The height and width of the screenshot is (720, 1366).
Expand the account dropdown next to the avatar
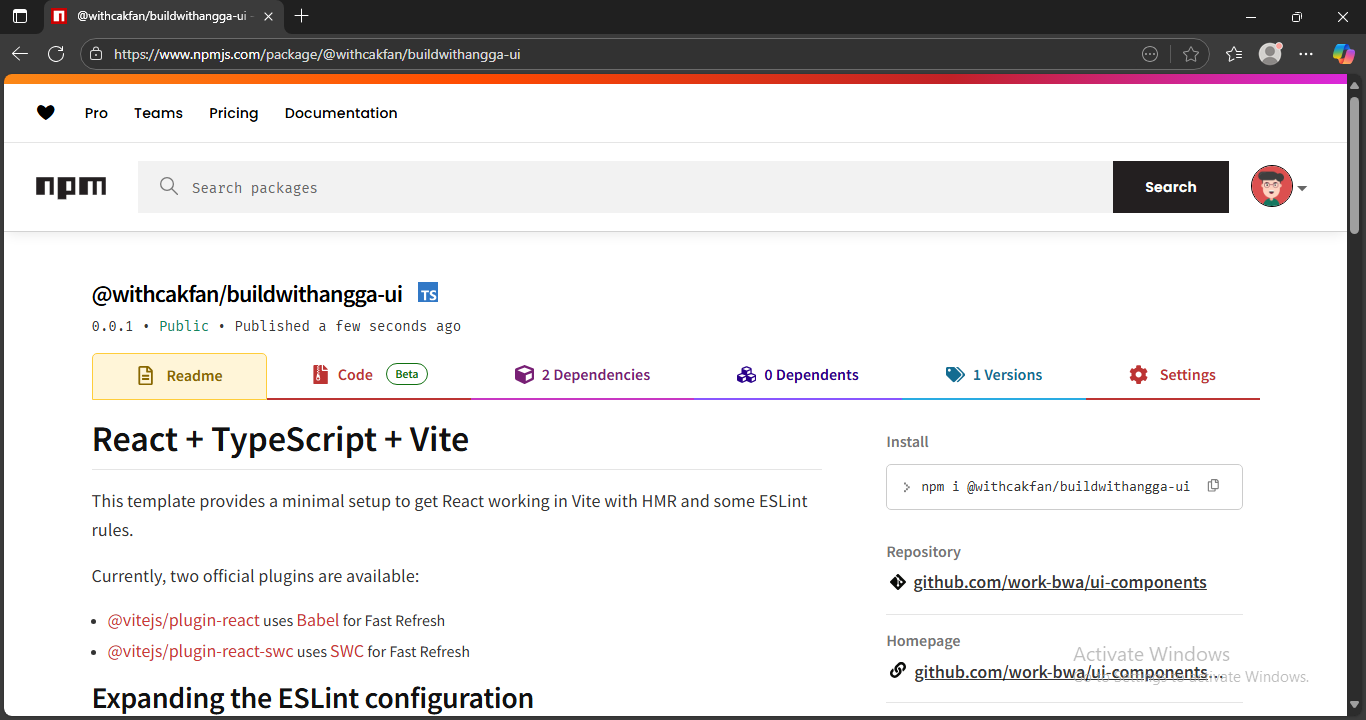tap(1303, 187)
